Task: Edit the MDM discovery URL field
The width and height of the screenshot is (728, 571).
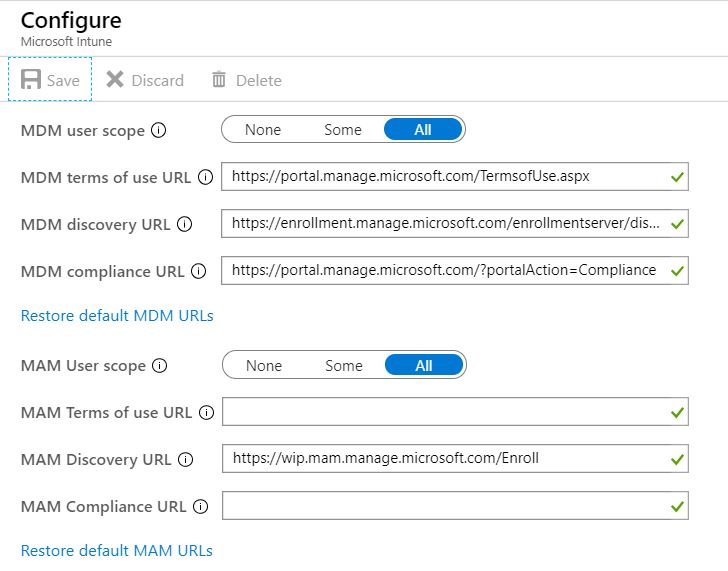Action: coord(455,223)
